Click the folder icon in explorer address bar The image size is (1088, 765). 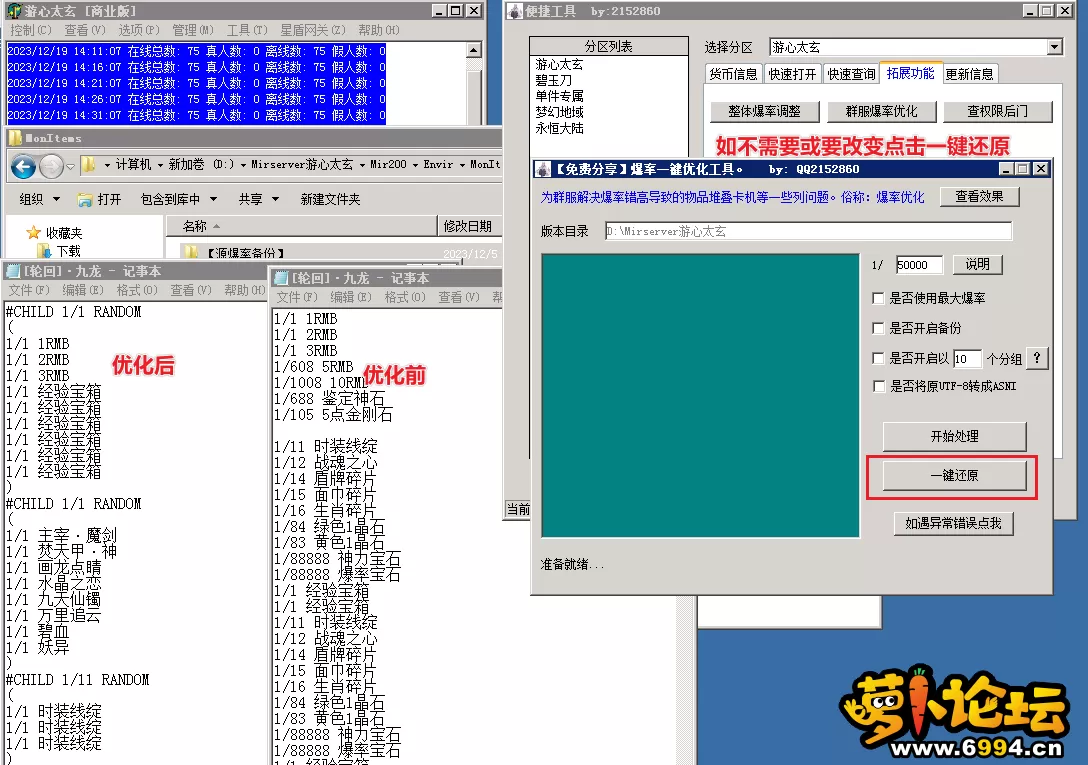(x=88, y=165)
